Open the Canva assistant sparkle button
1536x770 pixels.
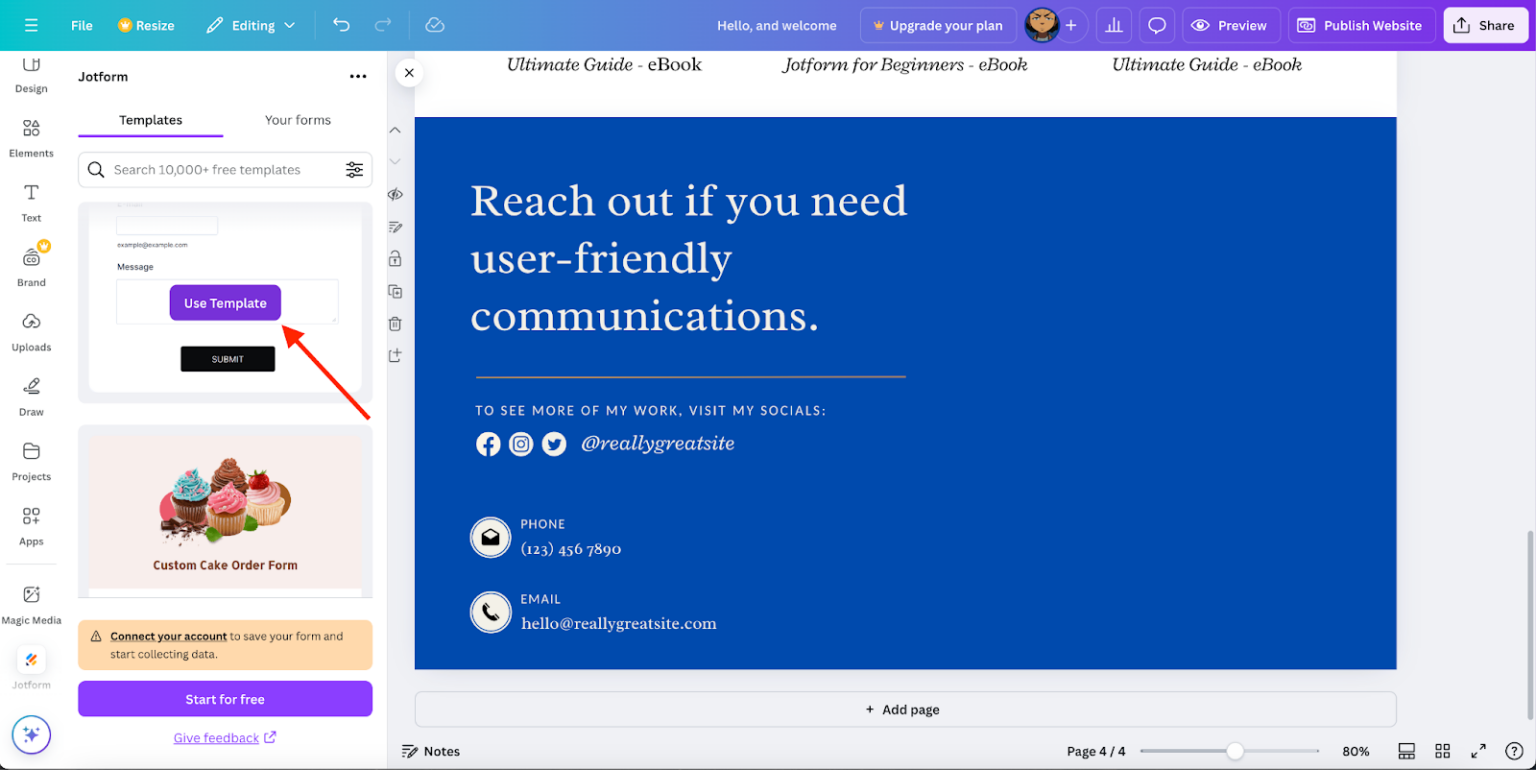(x=31, y=734)
